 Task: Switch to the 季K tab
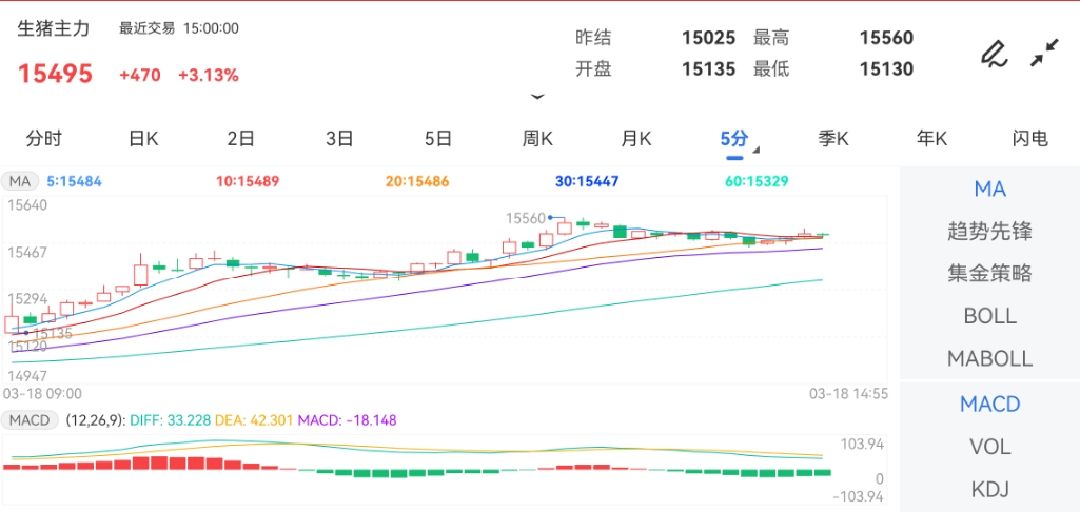pyautogui.click(x=833, y=139)
